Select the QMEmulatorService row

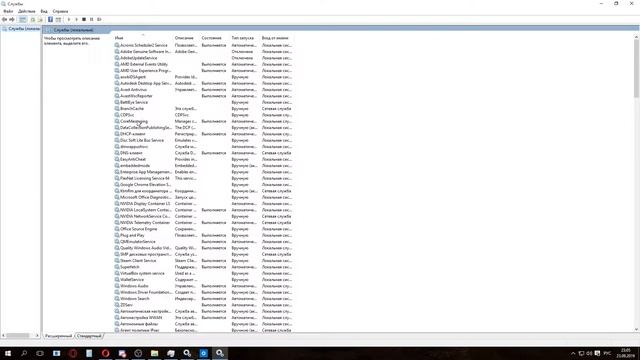click(203, 242)
